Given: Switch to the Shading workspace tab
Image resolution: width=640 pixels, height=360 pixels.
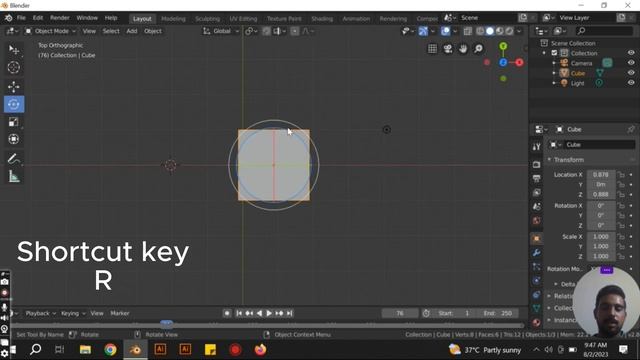Looking at the screenshot, I should (x=322, y=19).
